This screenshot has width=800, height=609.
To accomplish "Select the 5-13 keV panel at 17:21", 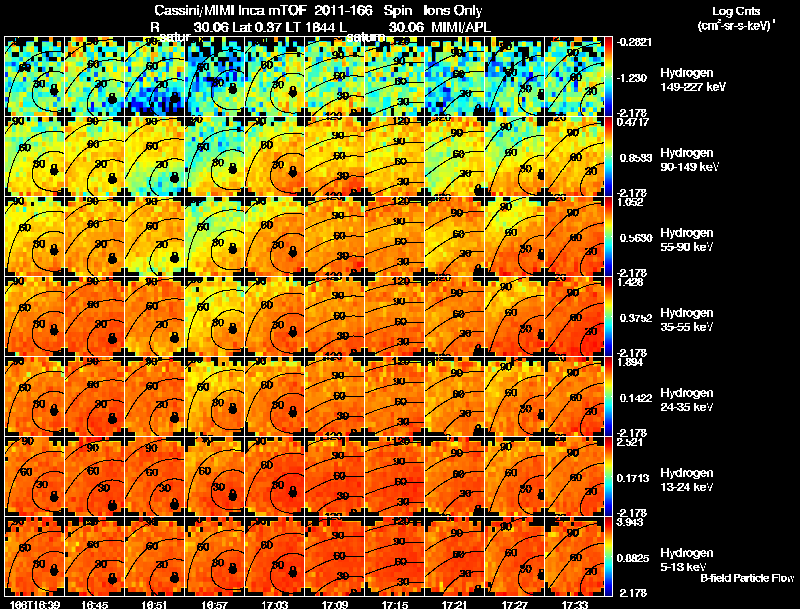I will tap(455, 557).
